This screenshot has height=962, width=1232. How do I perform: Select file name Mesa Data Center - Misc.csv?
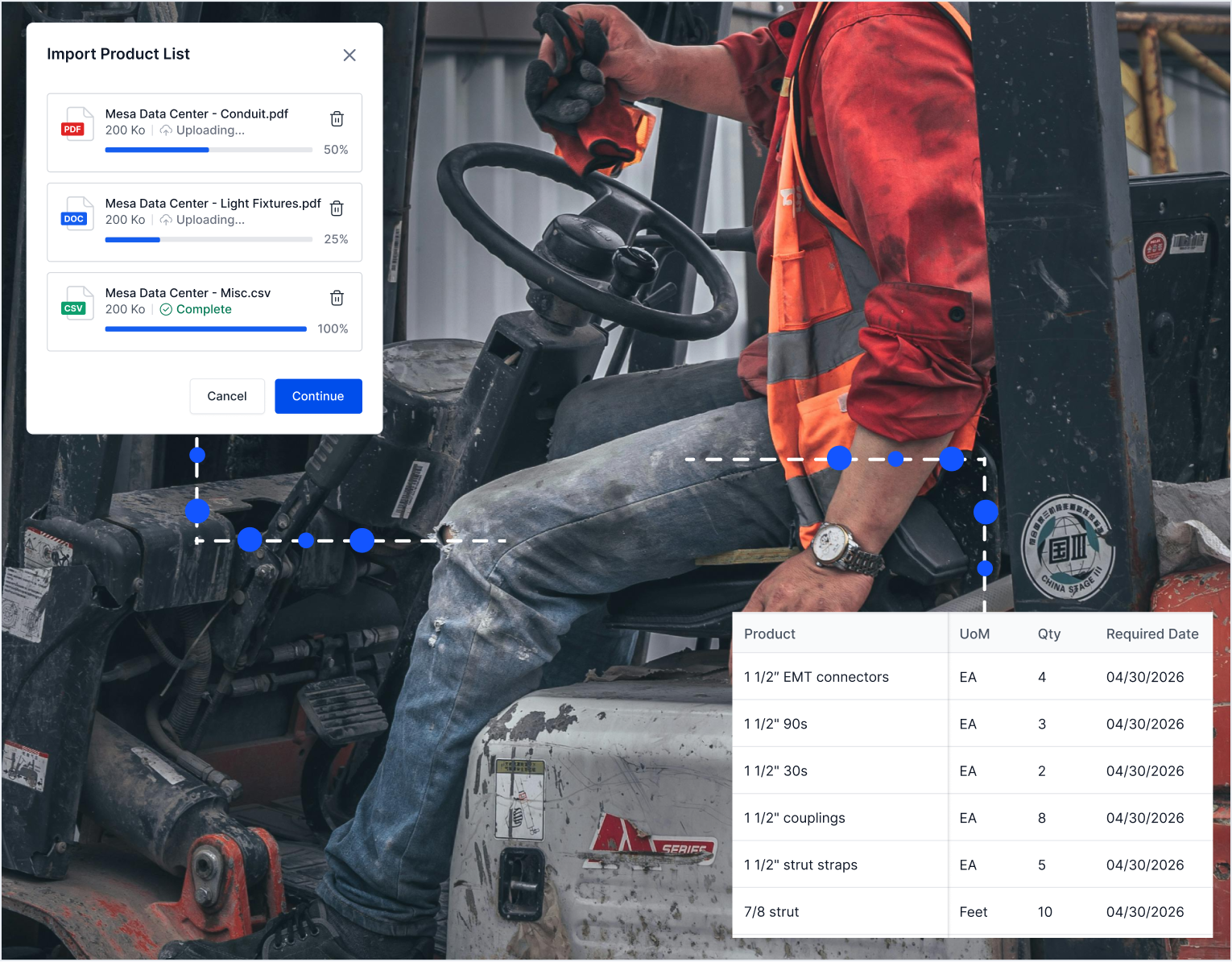pos(188,293)
